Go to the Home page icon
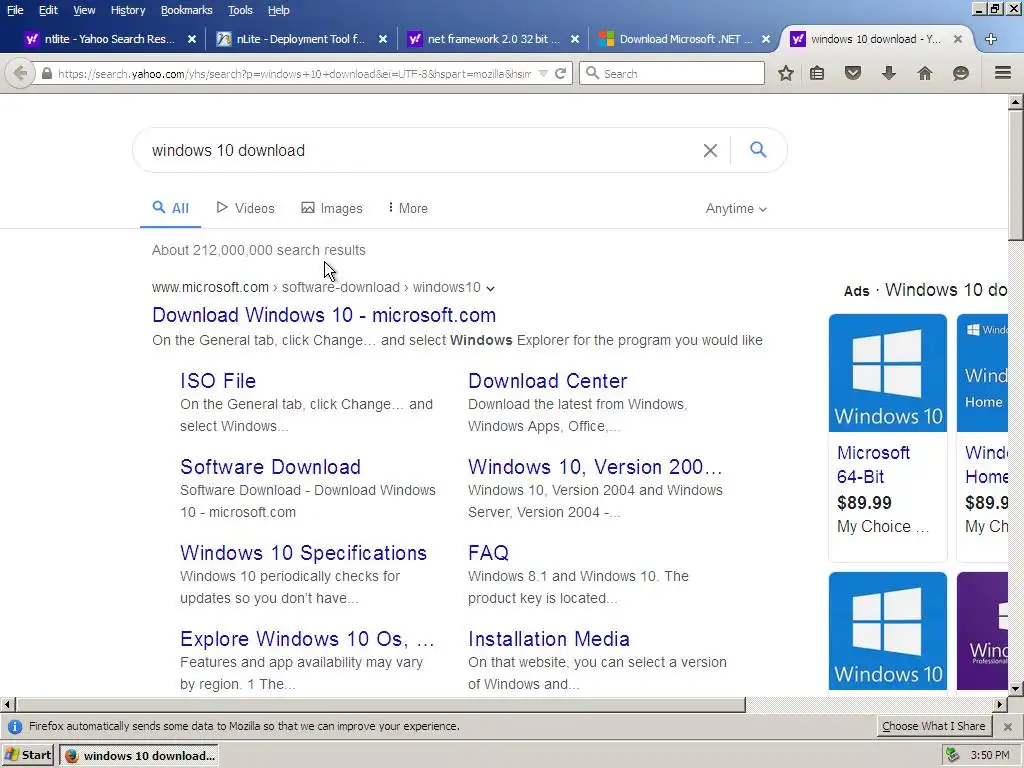This screenshot has width=1024, height=768. (x=925, y=73)
